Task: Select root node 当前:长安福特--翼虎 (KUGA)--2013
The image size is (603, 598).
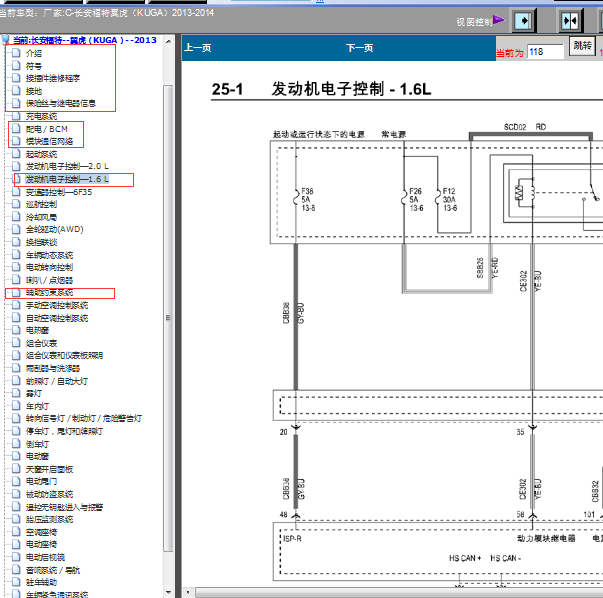Action: pyautogui.click(x=85, y=40)
